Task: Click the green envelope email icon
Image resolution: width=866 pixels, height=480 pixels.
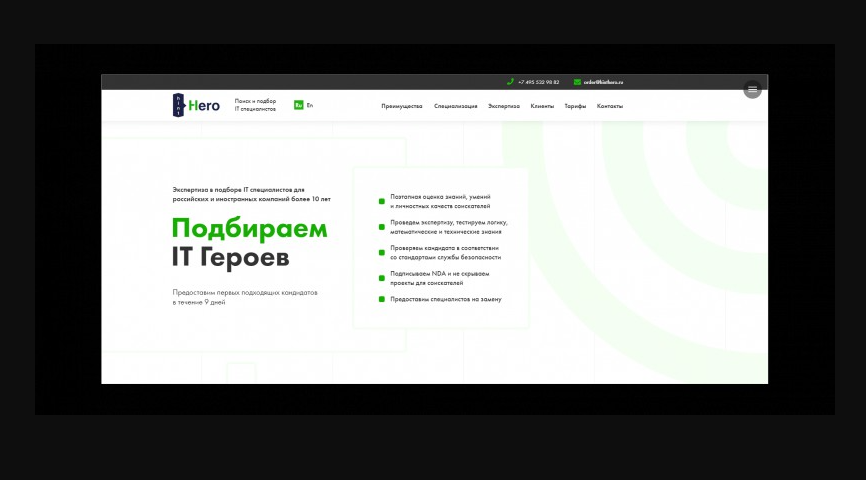Action: pos(577,82)
